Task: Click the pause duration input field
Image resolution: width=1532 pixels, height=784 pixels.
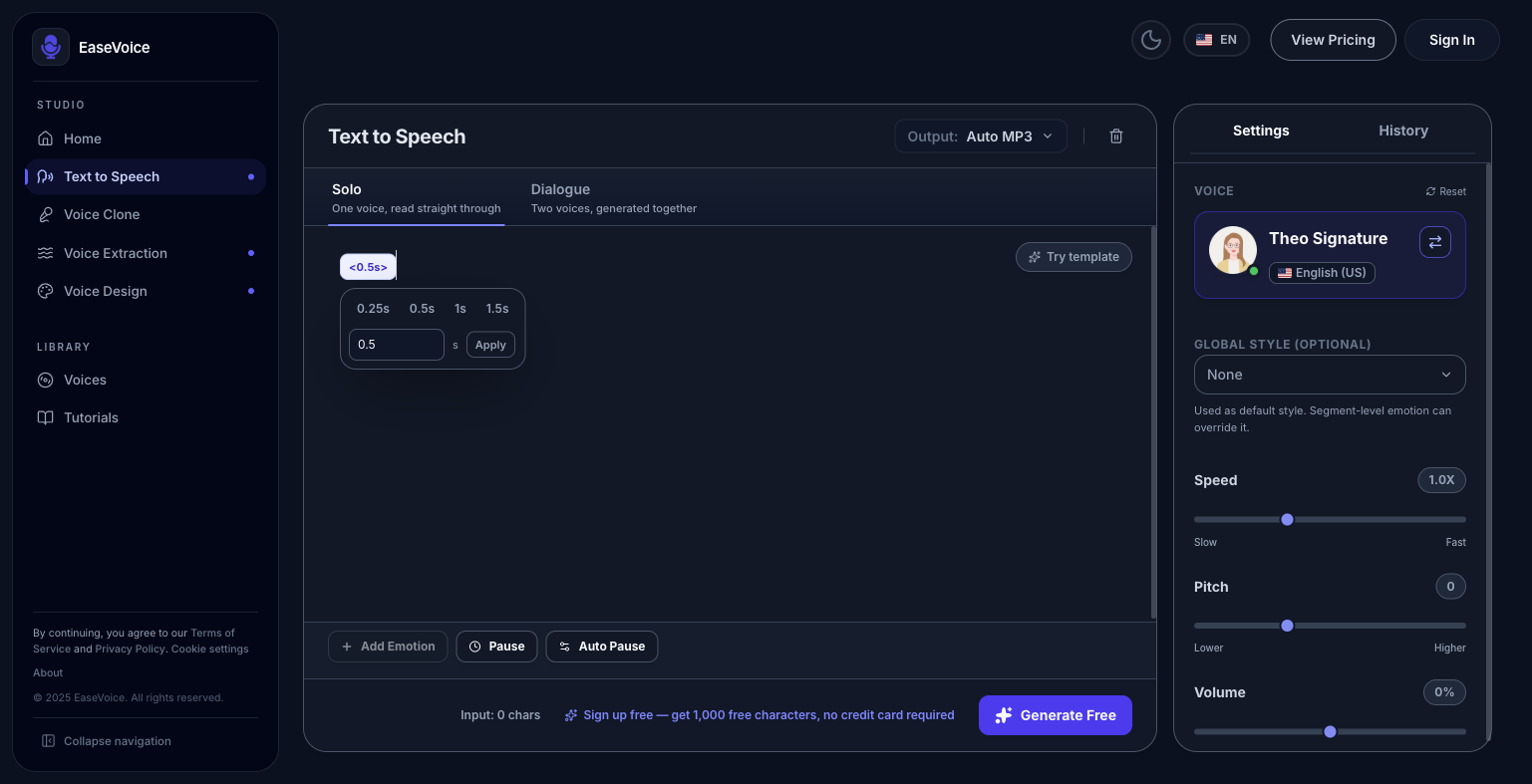Action: [396, 345]
